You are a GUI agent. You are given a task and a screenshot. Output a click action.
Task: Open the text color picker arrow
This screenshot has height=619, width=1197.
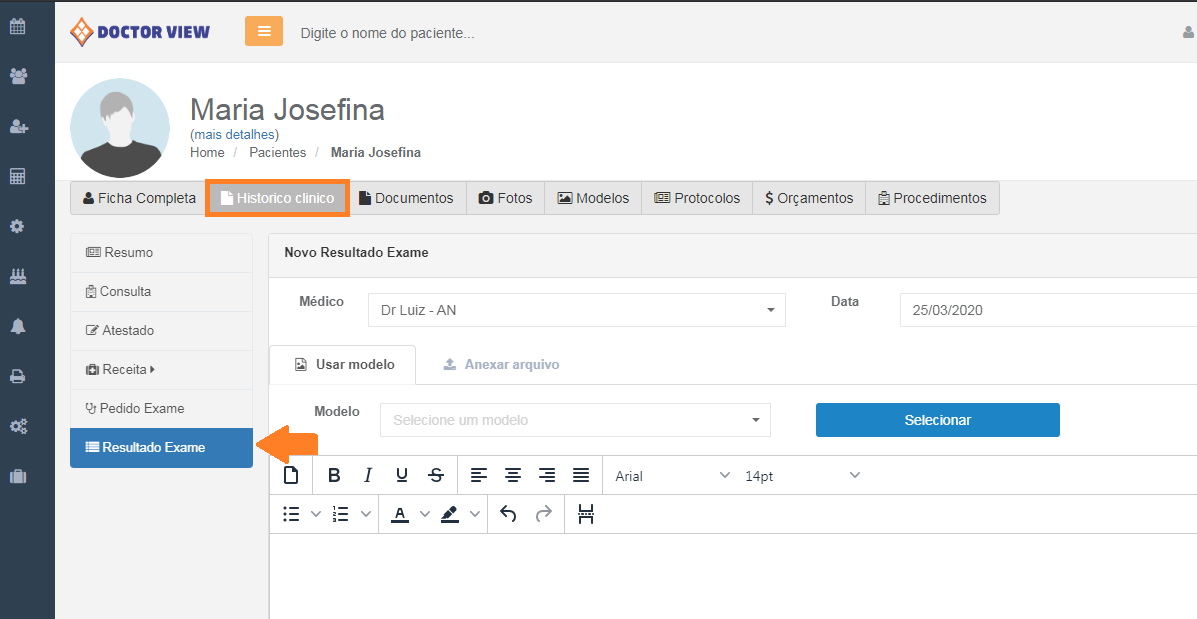pos(424,514)
